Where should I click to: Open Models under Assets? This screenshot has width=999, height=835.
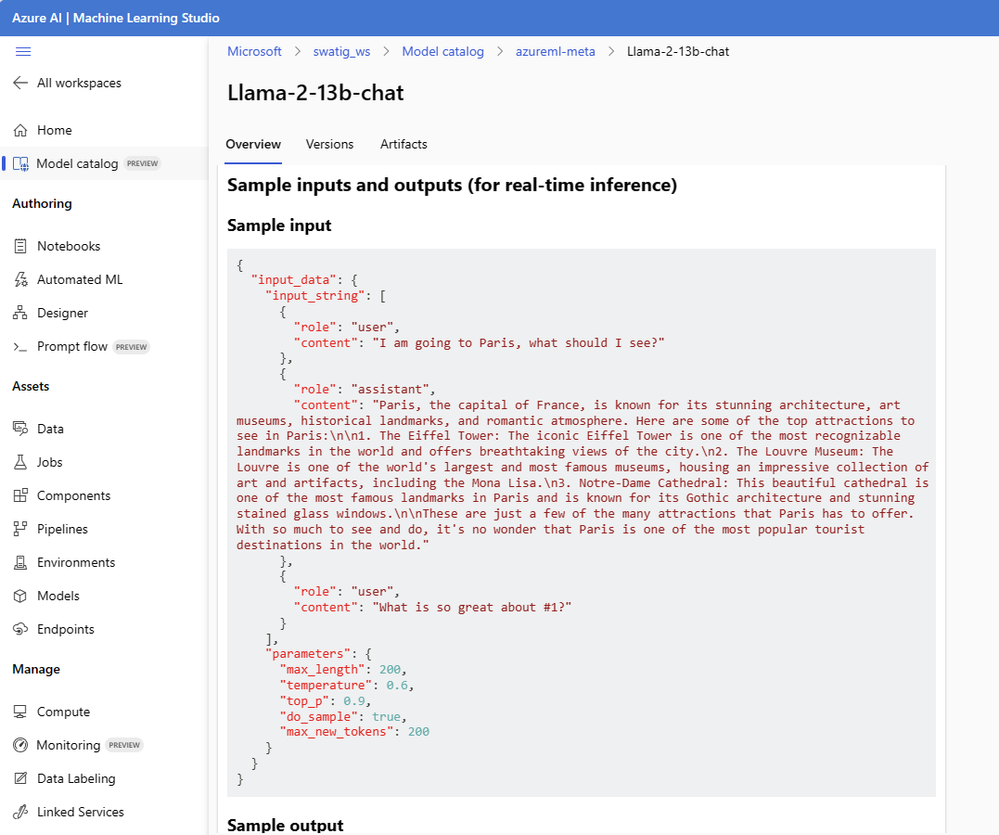tap(58, 596)
